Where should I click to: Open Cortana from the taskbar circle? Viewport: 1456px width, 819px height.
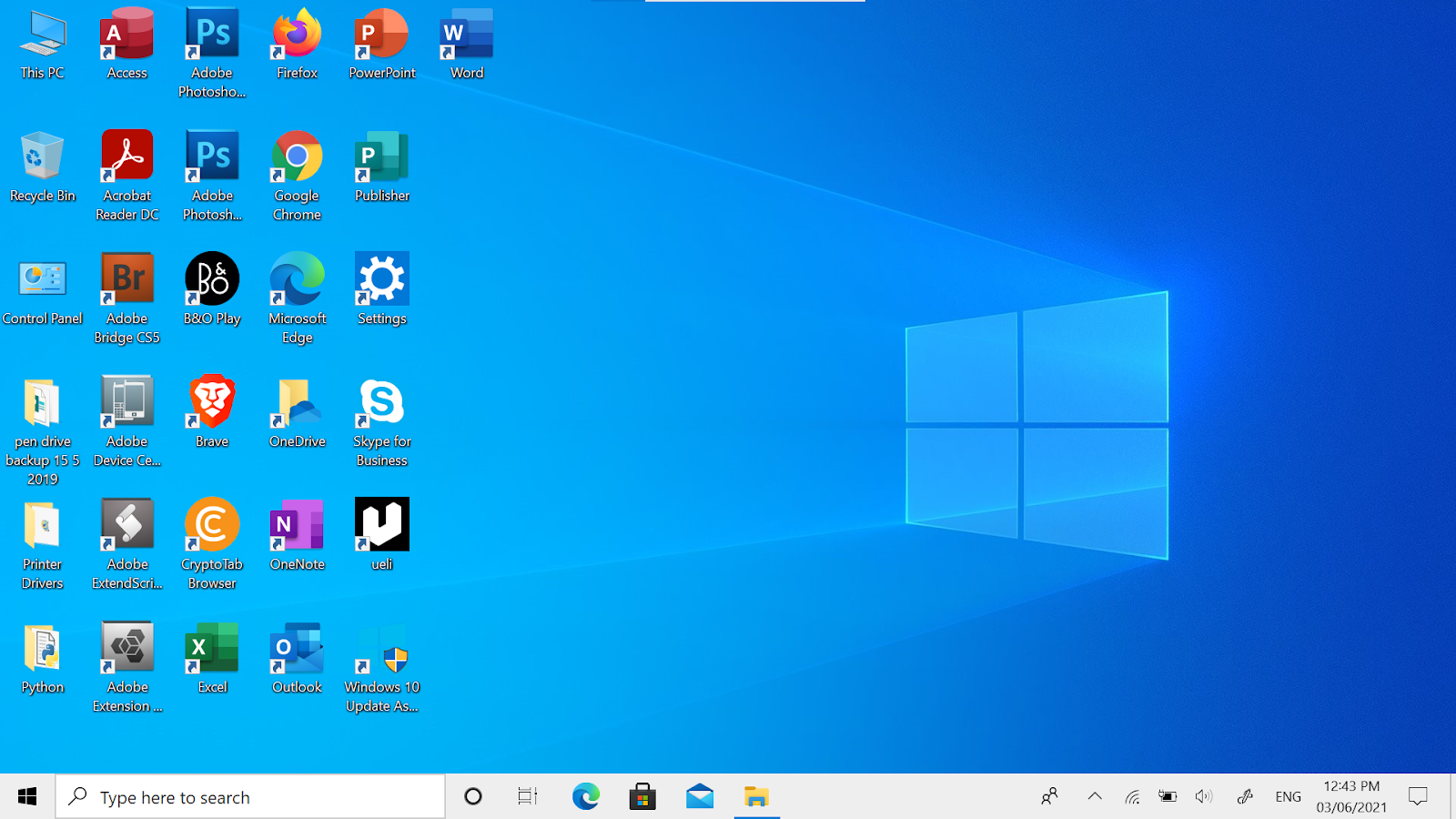click(x=473, y=797)
